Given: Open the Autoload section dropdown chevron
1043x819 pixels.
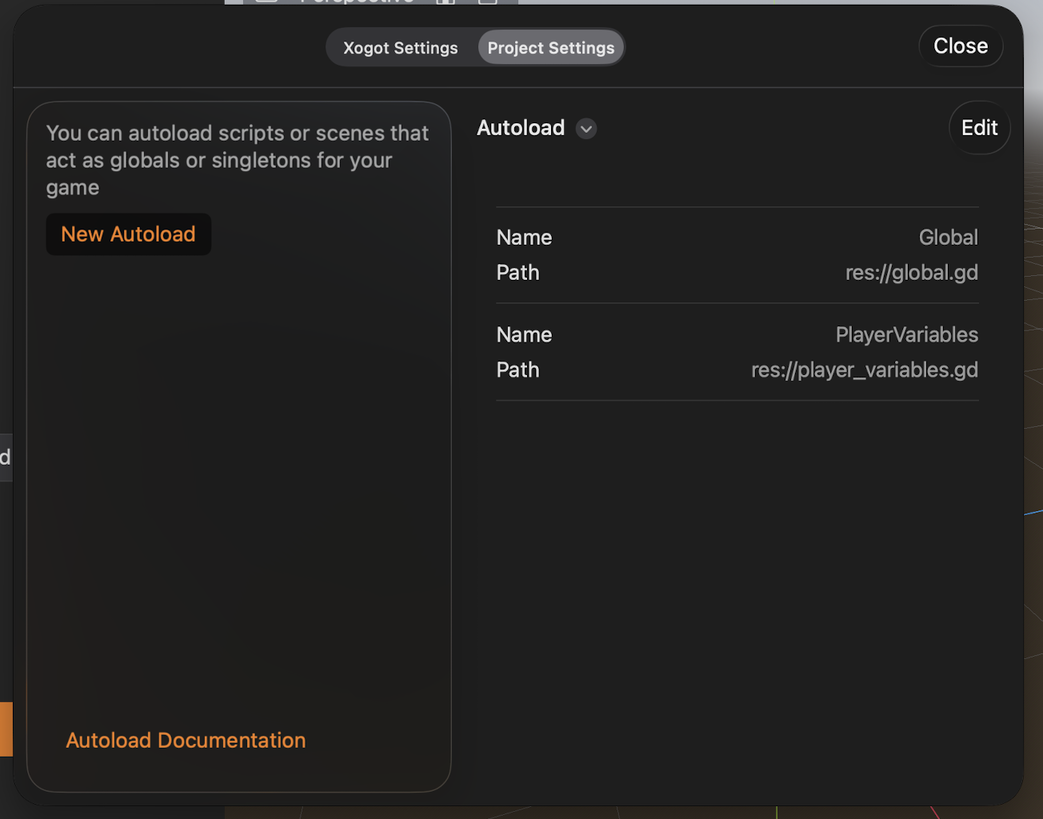Looking at the screenshot, I should coord(586,128).
